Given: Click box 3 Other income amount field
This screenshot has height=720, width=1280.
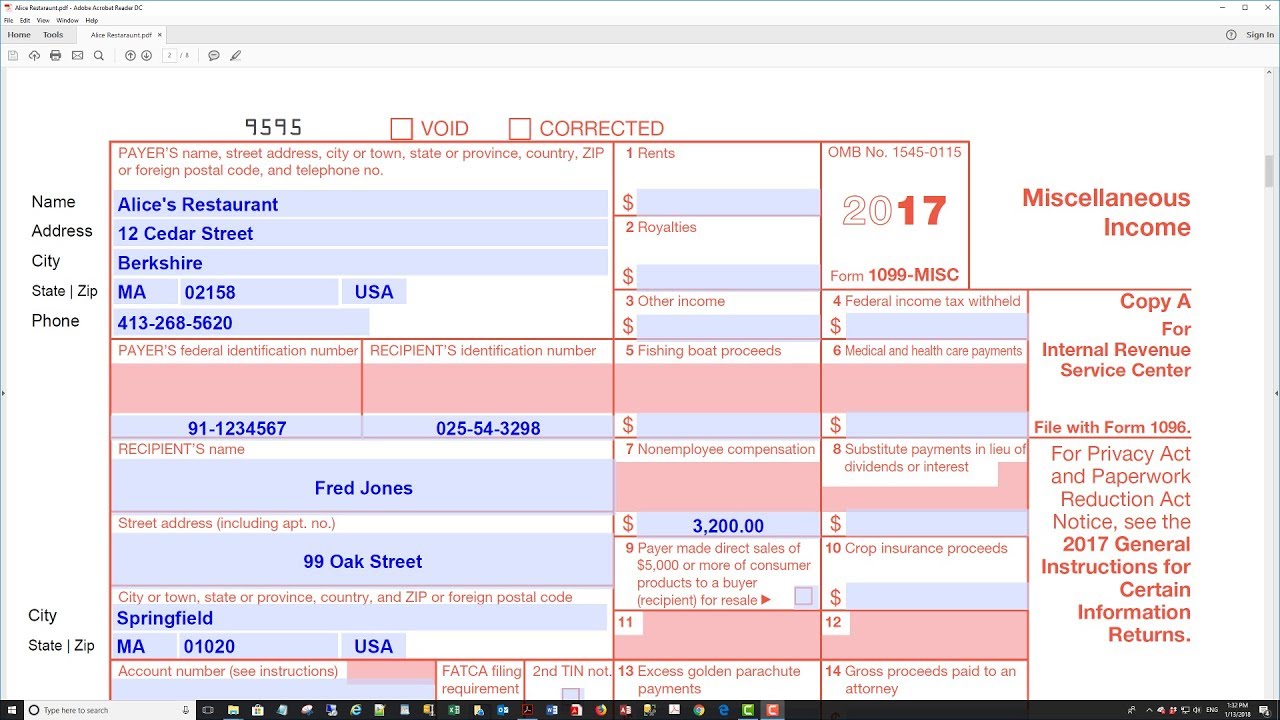Looking at the screenshot, I should [x=728, y=326].
